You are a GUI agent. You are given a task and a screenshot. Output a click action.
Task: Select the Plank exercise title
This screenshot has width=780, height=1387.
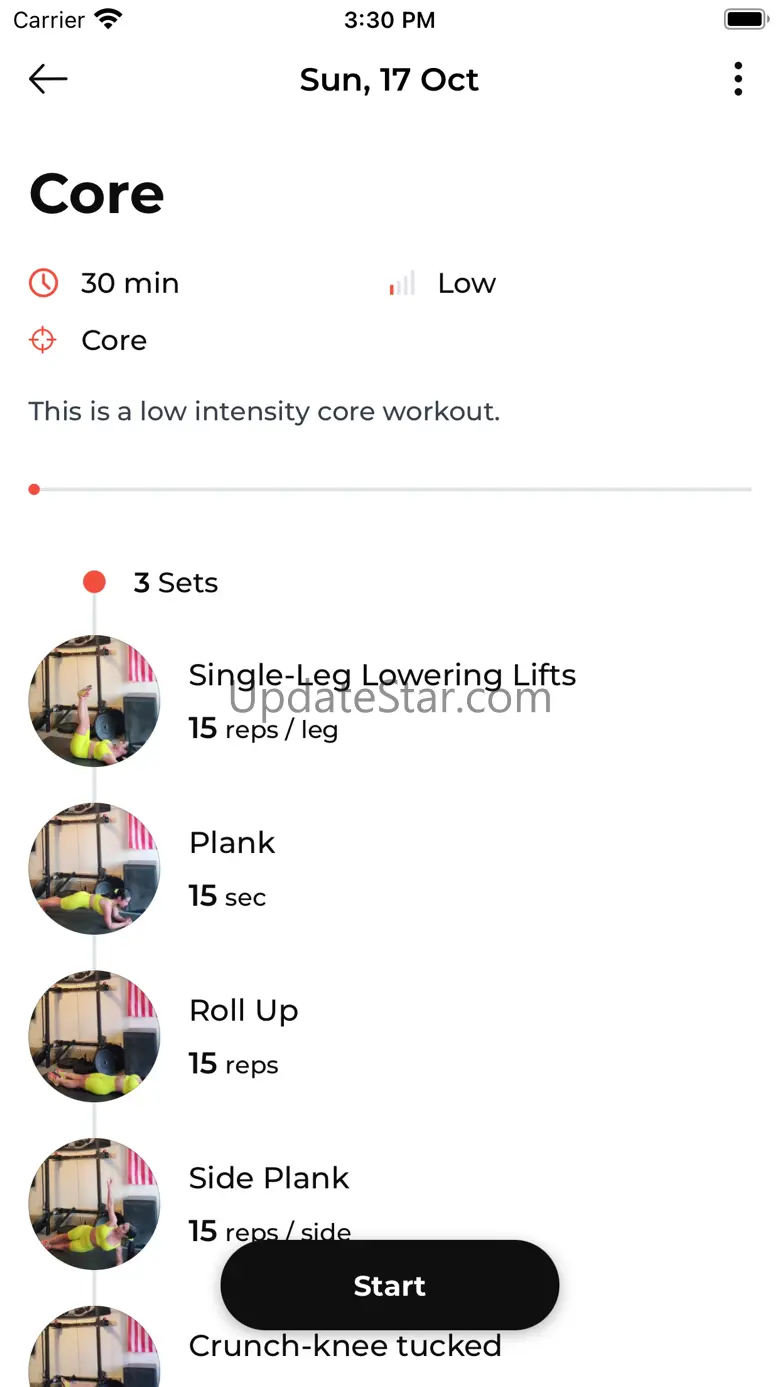pyautogui.click(x=232, y=843)
